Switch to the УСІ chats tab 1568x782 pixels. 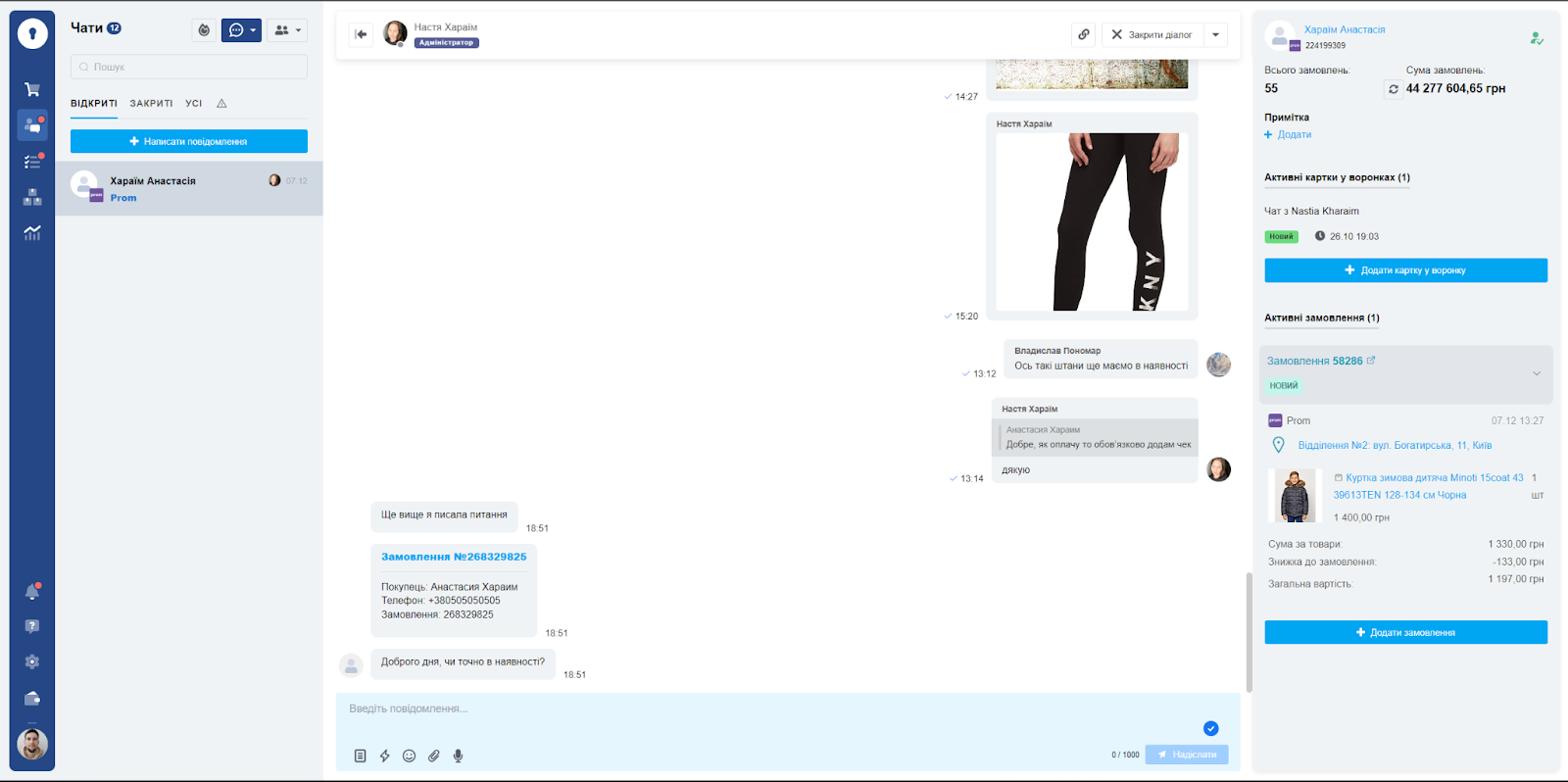pos(194,104)
